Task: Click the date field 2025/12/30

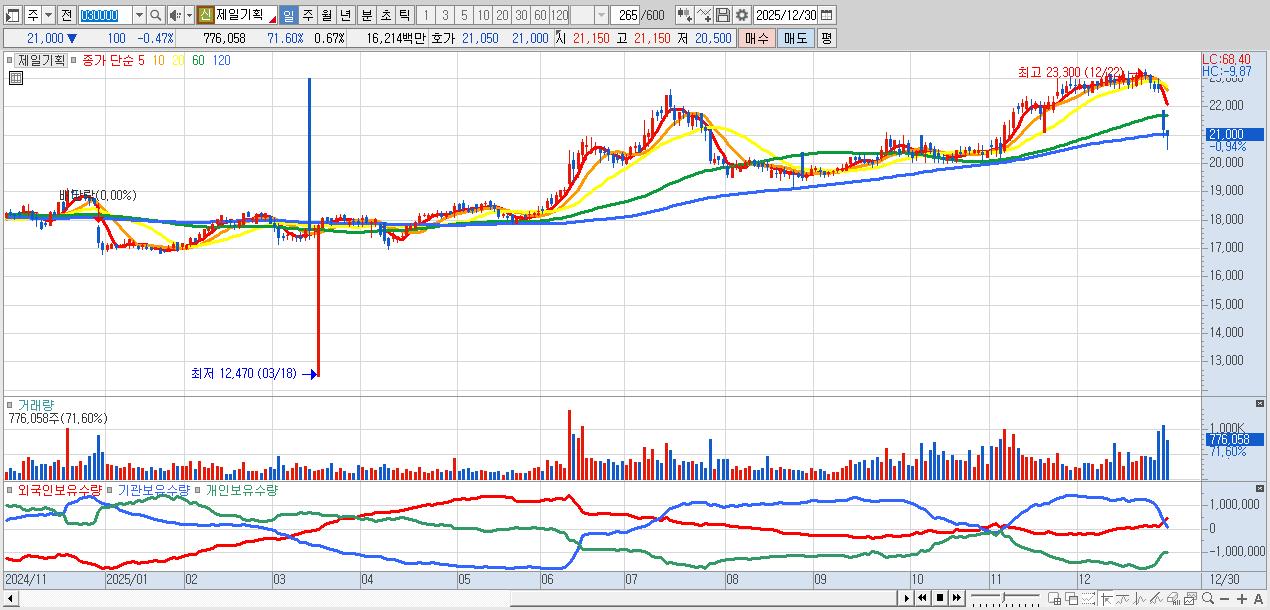Action: click(x=786, y=15)
